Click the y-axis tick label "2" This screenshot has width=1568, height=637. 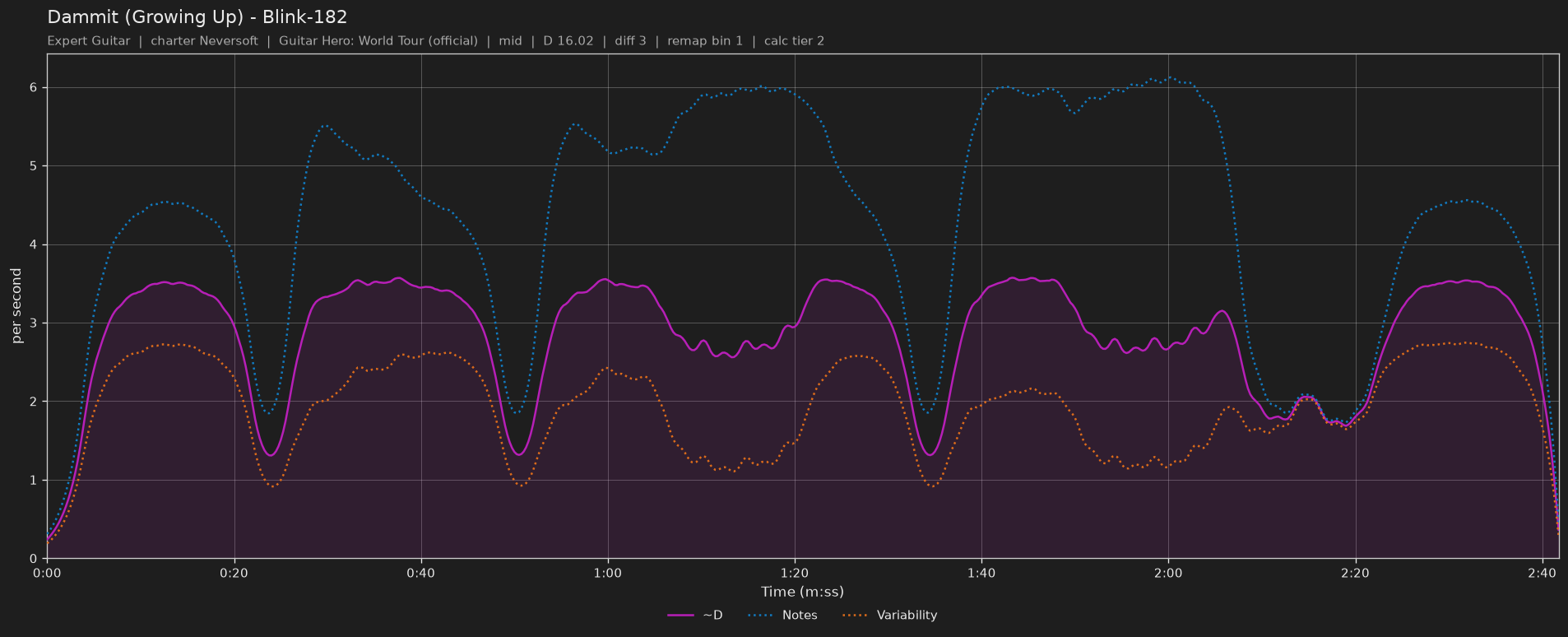pyautogui.click(x=34, y=402)
